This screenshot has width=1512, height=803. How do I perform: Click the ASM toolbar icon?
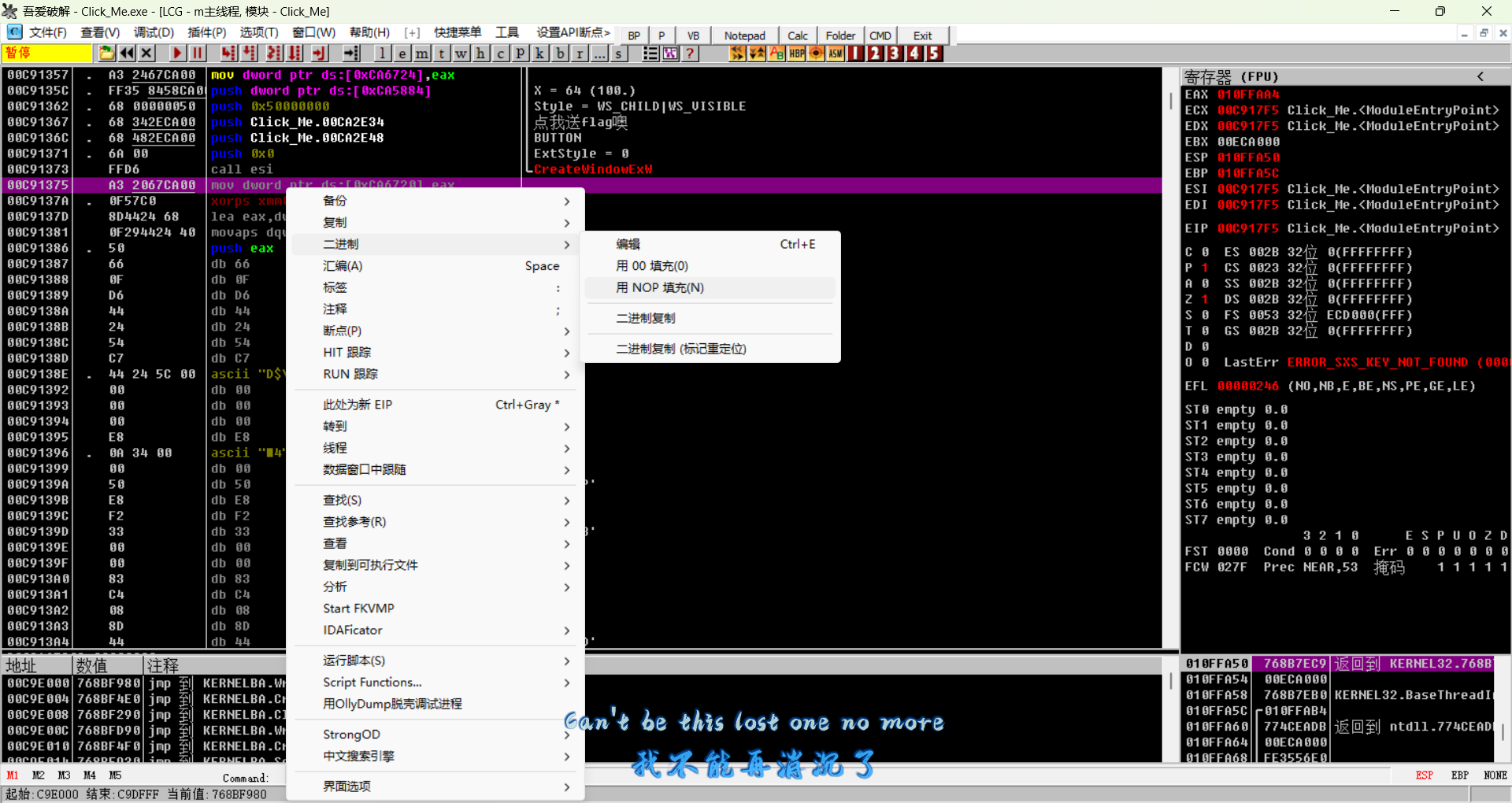tap(836, 53)
